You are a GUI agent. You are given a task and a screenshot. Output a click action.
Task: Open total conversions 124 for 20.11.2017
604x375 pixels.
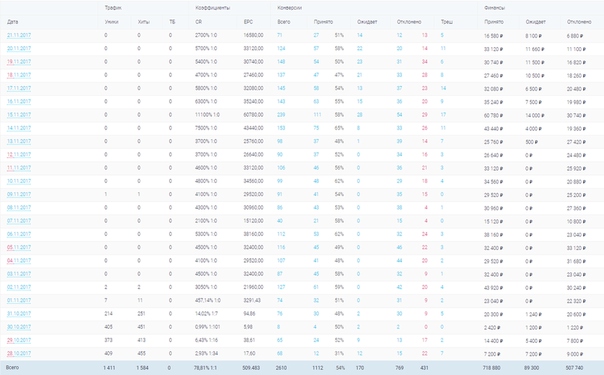point(281,49)
